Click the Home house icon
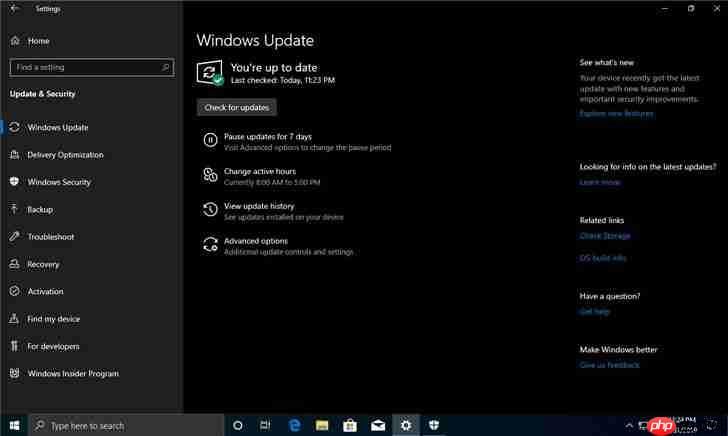The height and width of the screenshot is (436, 728). pos(15,41)
